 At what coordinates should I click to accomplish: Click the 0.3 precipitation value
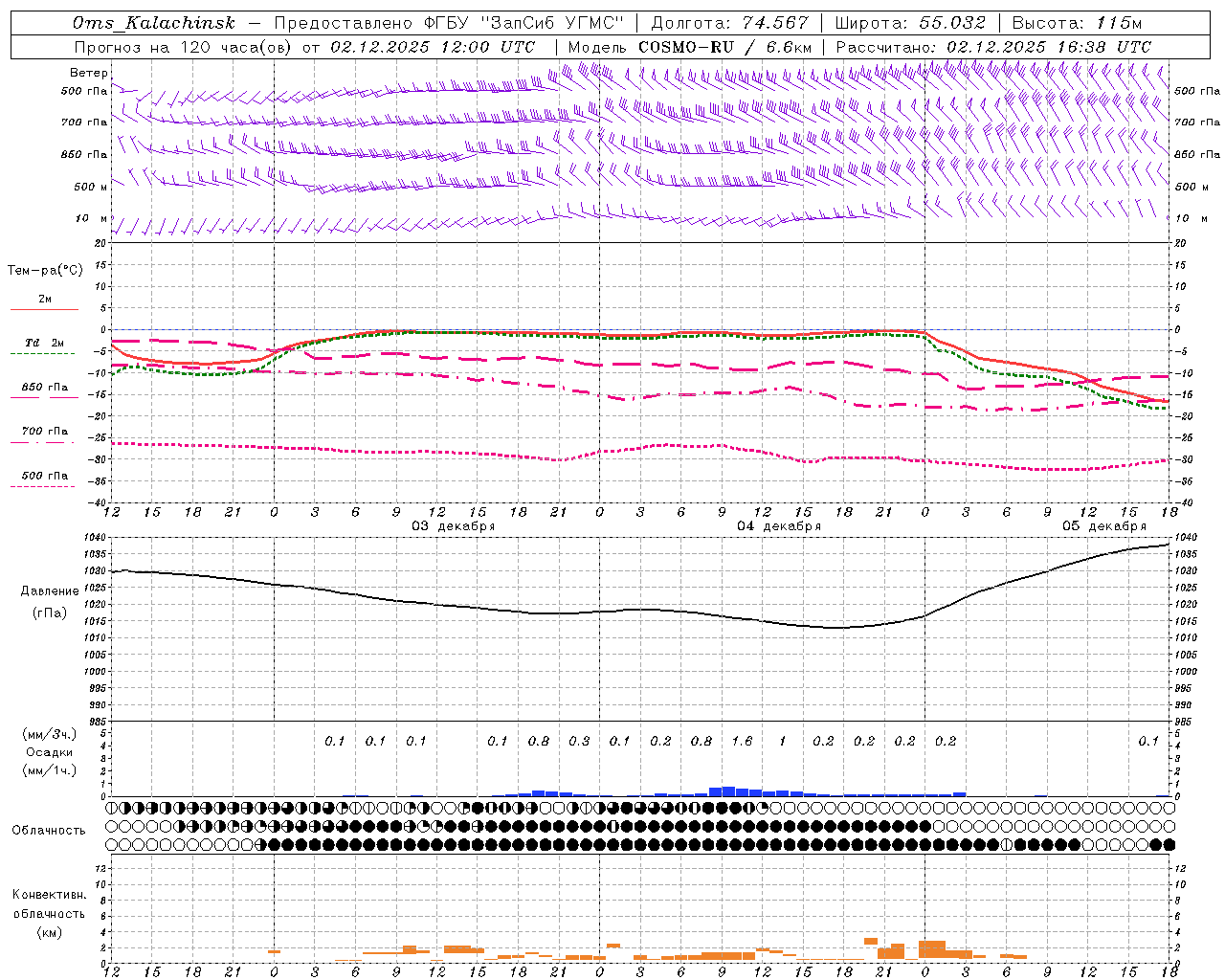(579, 741)
